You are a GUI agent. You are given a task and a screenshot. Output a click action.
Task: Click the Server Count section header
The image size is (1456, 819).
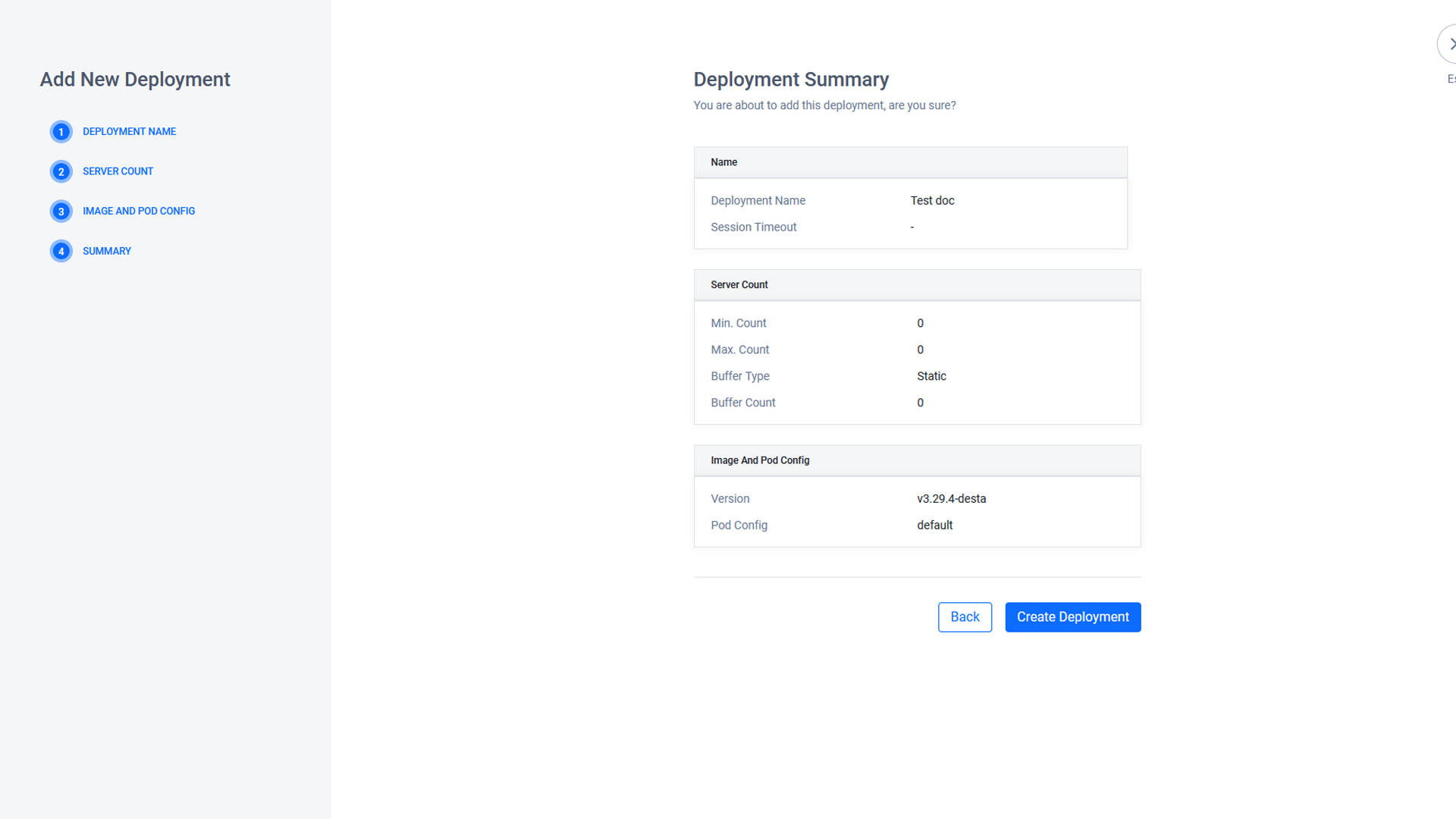(917, 285)
